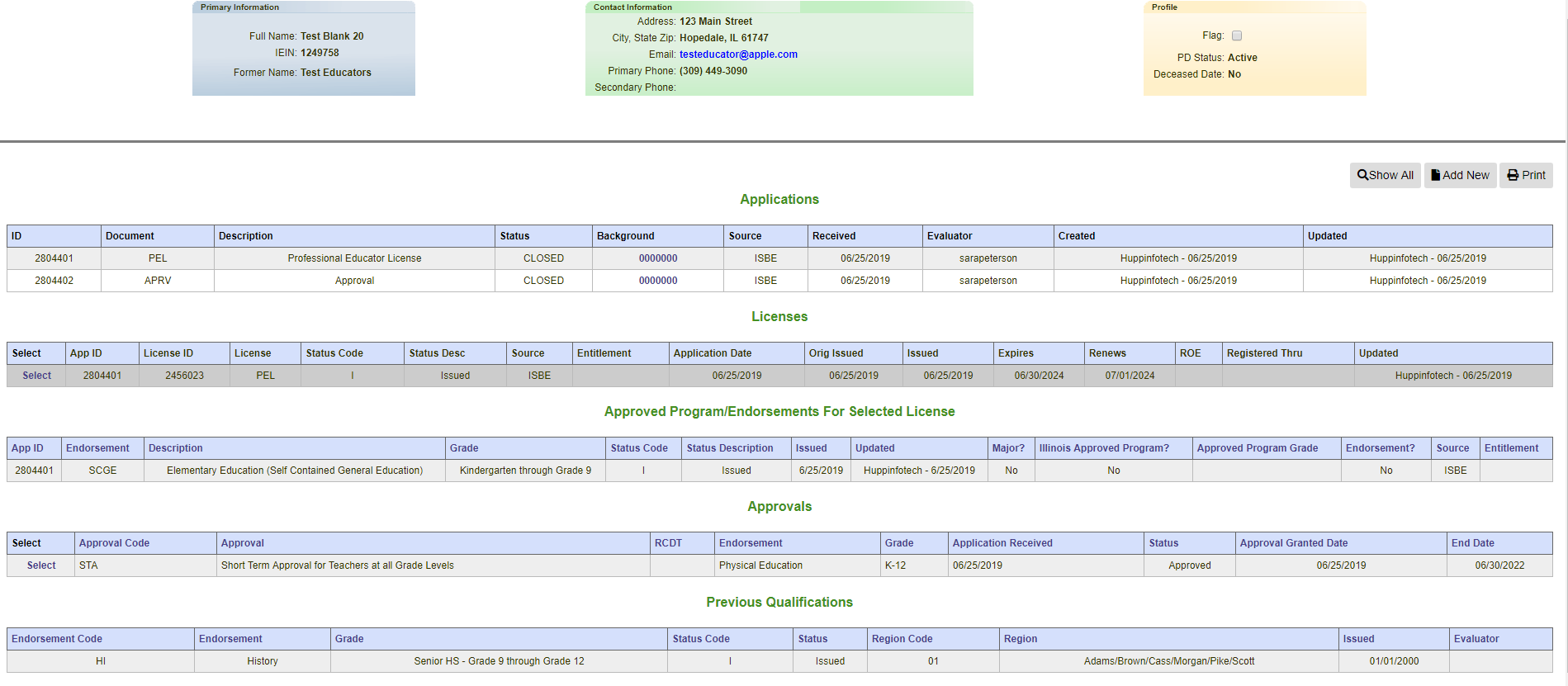Image resolution: width=1568 pixels, height=686 pixels.
Task: Click the Professional Educator License description
Action: pos(354,258)
